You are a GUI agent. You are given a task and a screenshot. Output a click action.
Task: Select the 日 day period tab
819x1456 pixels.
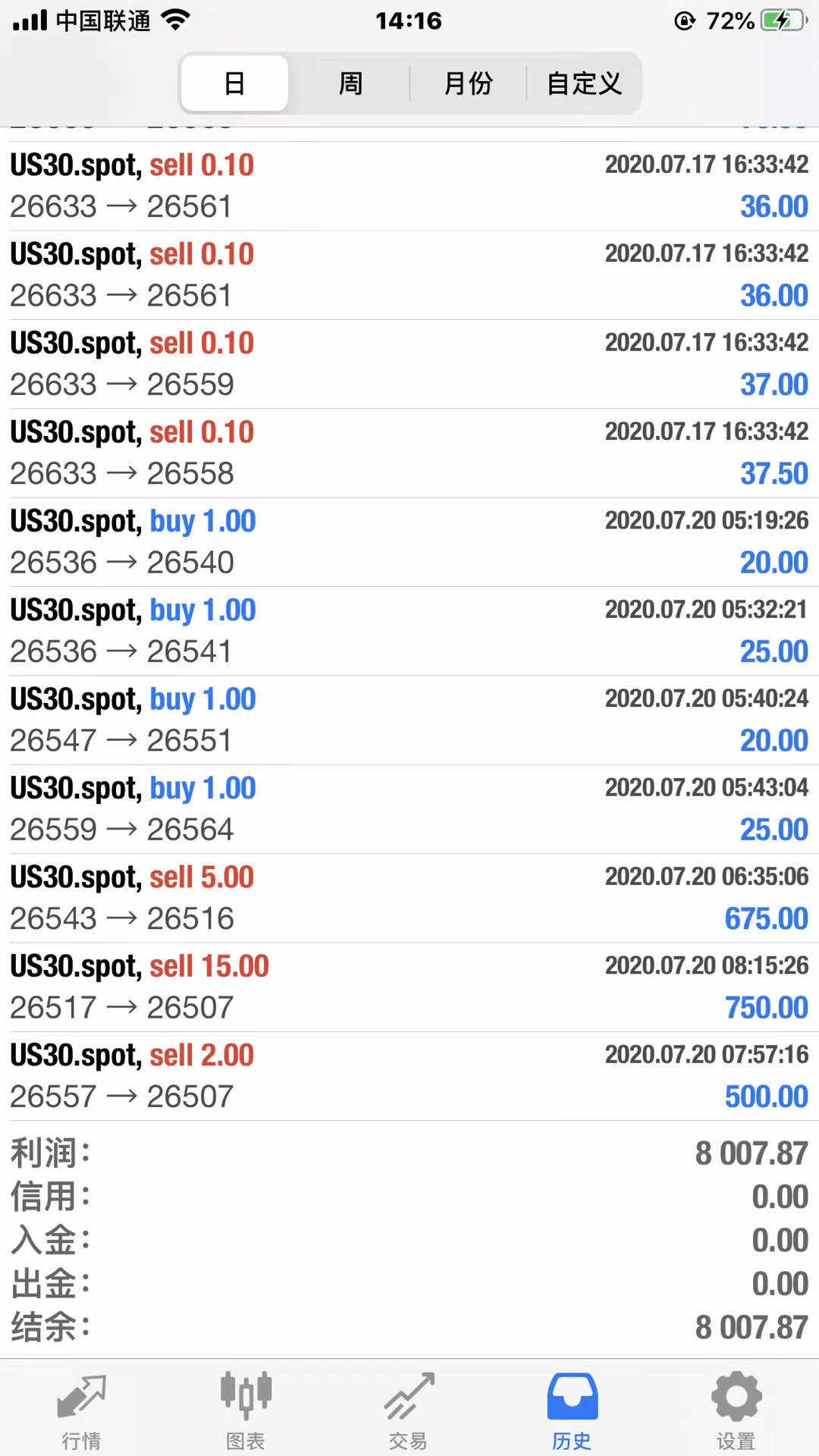234,83
